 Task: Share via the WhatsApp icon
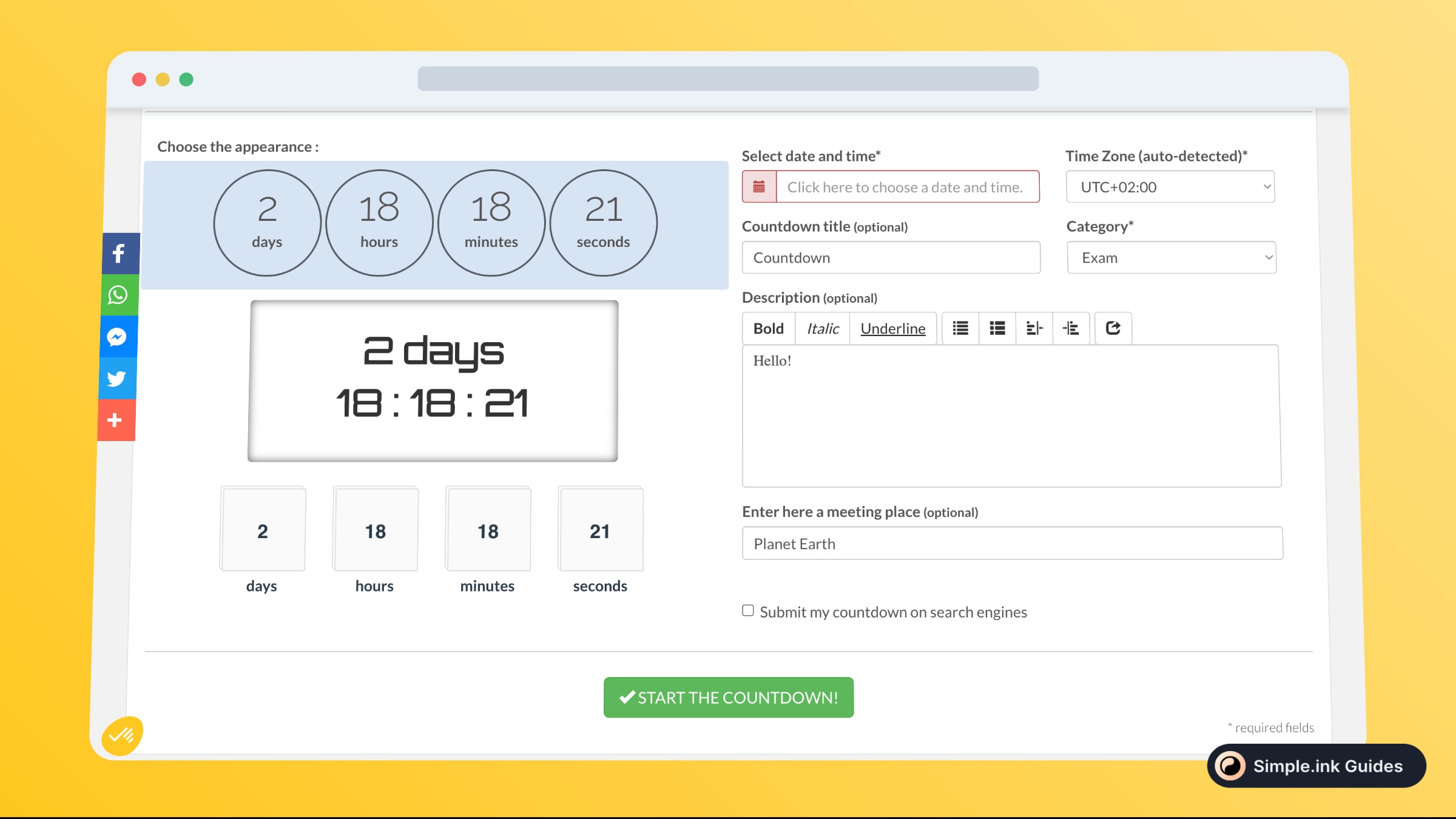119,295
